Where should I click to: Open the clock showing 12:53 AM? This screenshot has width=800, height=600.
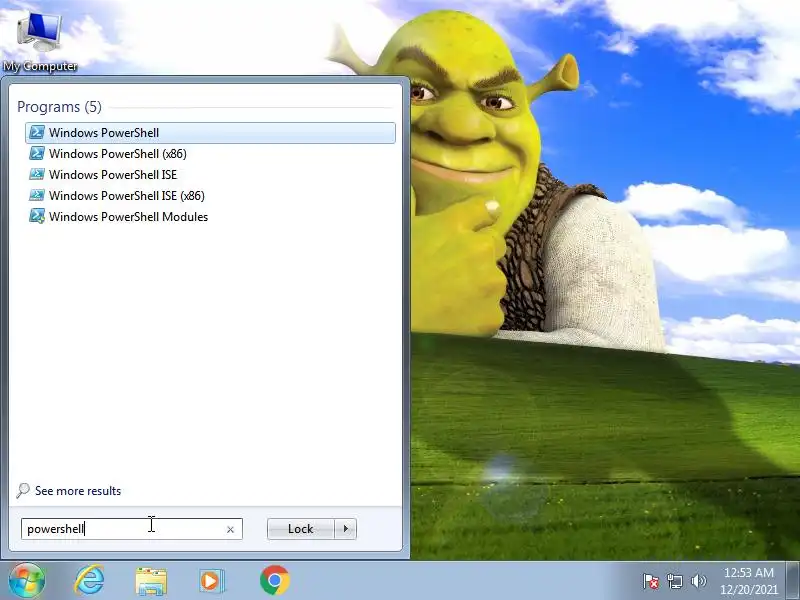[748, 581]
